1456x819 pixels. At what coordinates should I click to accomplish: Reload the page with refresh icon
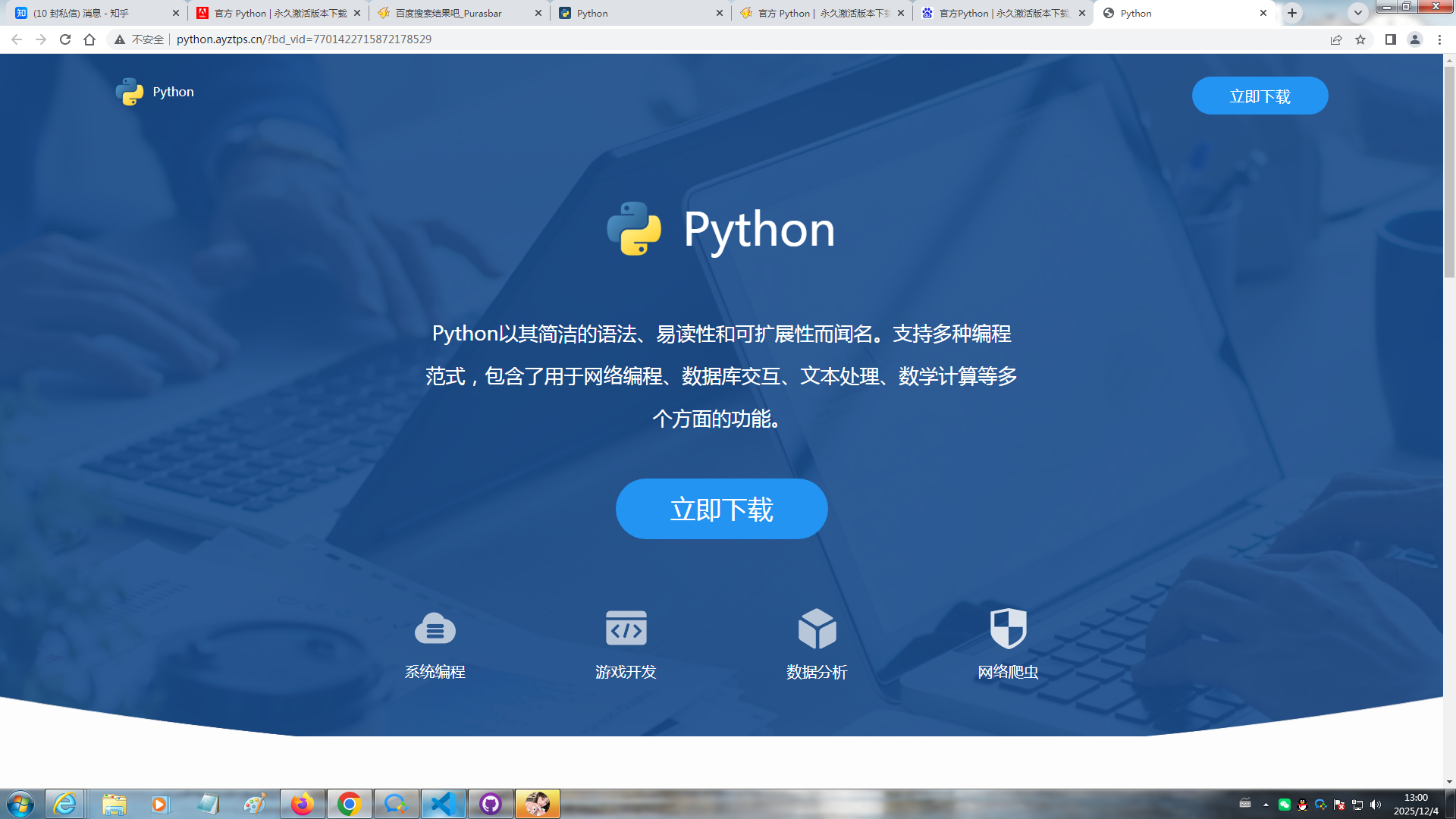[x=65, y=39]
